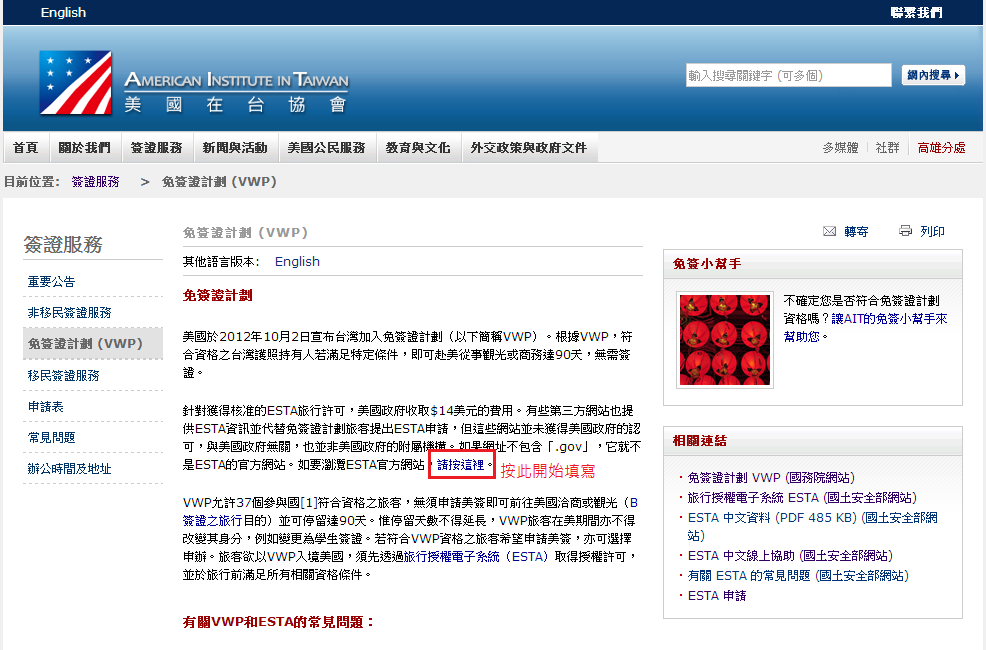The height and width of the screenshot is (650, 986).
Task: Open the red lanterns thumbnail image
Action: (724, 339)
